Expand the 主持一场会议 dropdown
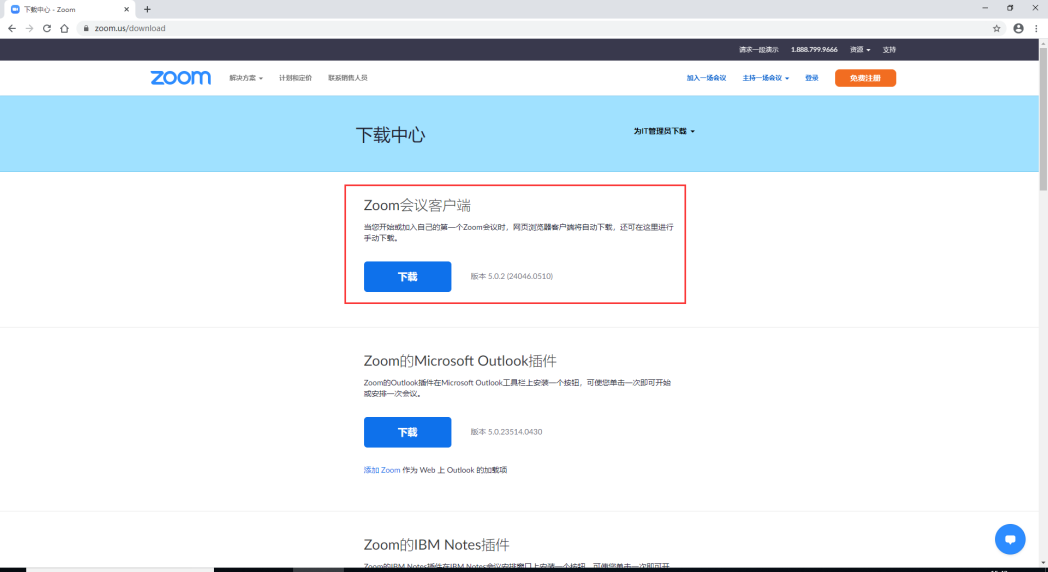 point(765,78)
